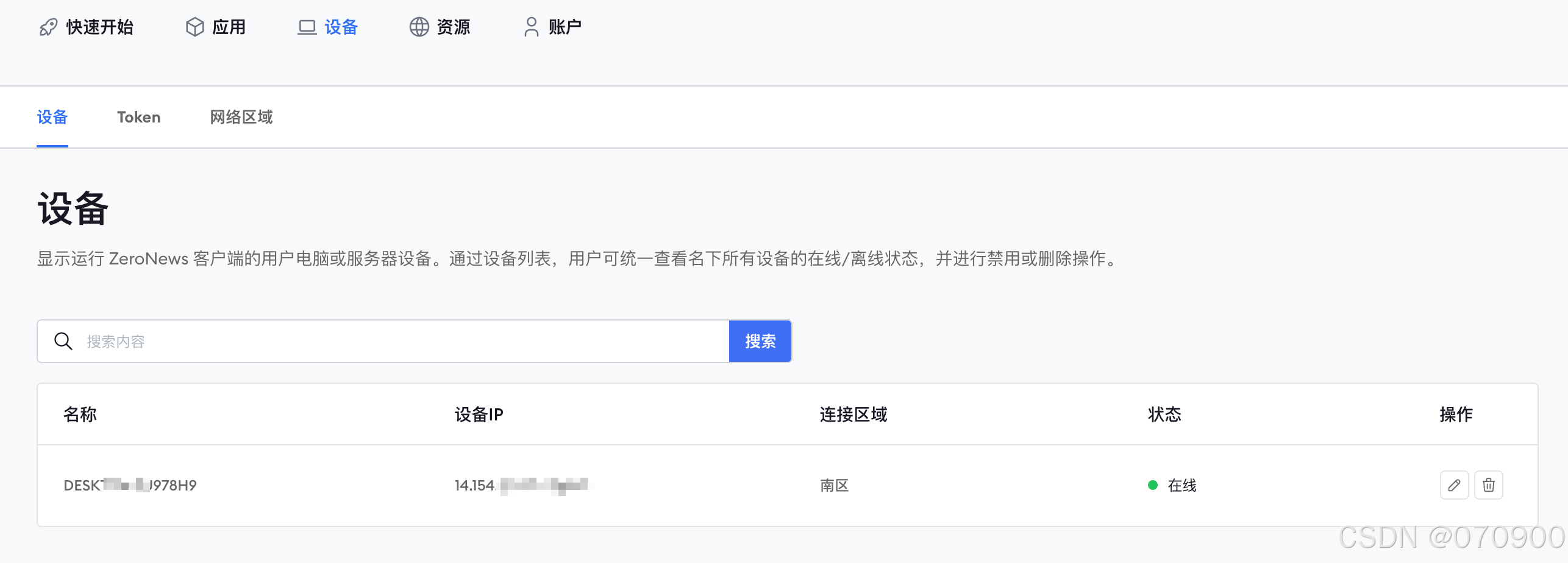This screenshot has width=1568, height=563.
Task: Select the package icon next to 应用
Action: coord(193,27)
